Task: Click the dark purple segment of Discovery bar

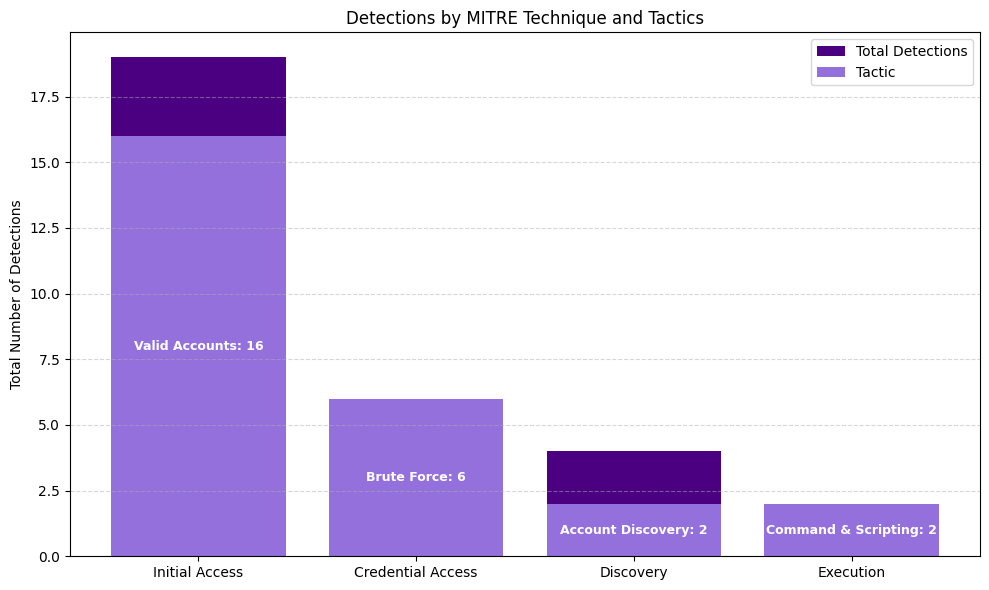Action: point(633,478)
